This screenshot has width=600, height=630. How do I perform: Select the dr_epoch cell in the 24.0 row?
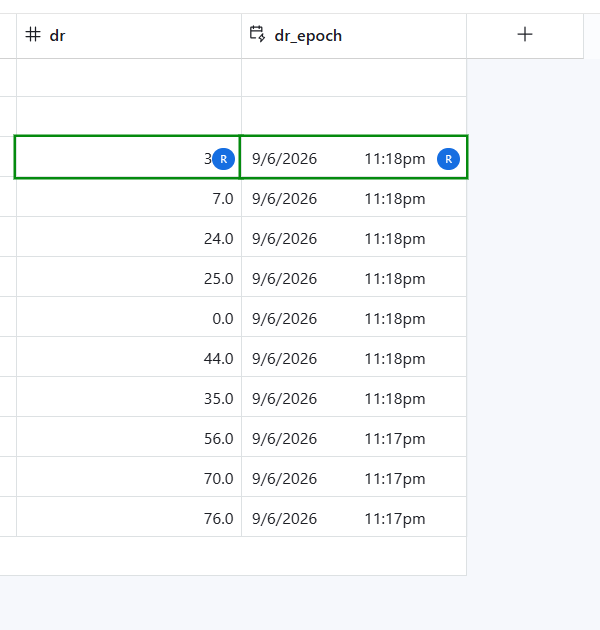354,237
